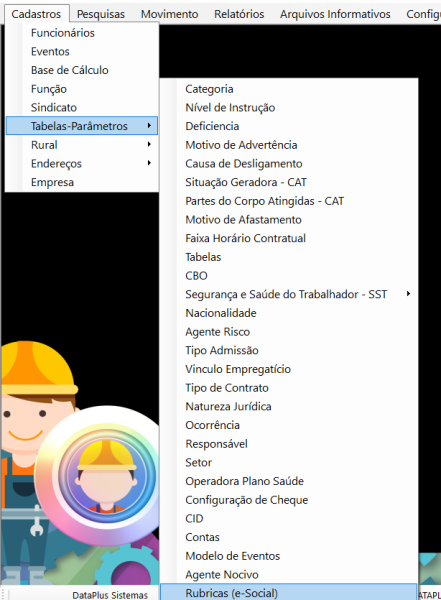Open Configuração de Cheque
The height and width of the screenshot is (600, 441).
[289, 500]
